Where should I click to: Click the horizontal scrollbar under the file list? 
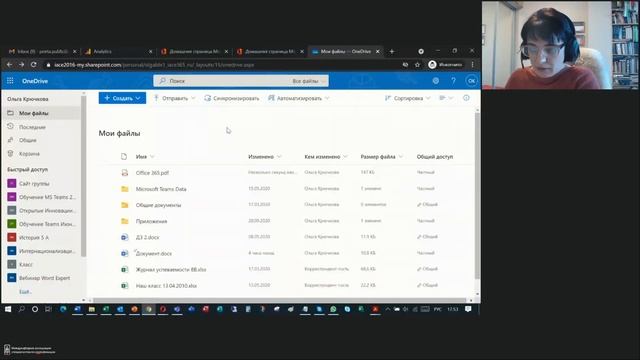point(280,300)
